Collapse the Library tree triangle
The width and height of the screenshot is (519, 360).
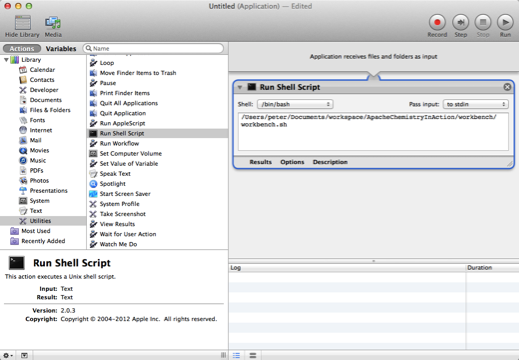point(6,60)
